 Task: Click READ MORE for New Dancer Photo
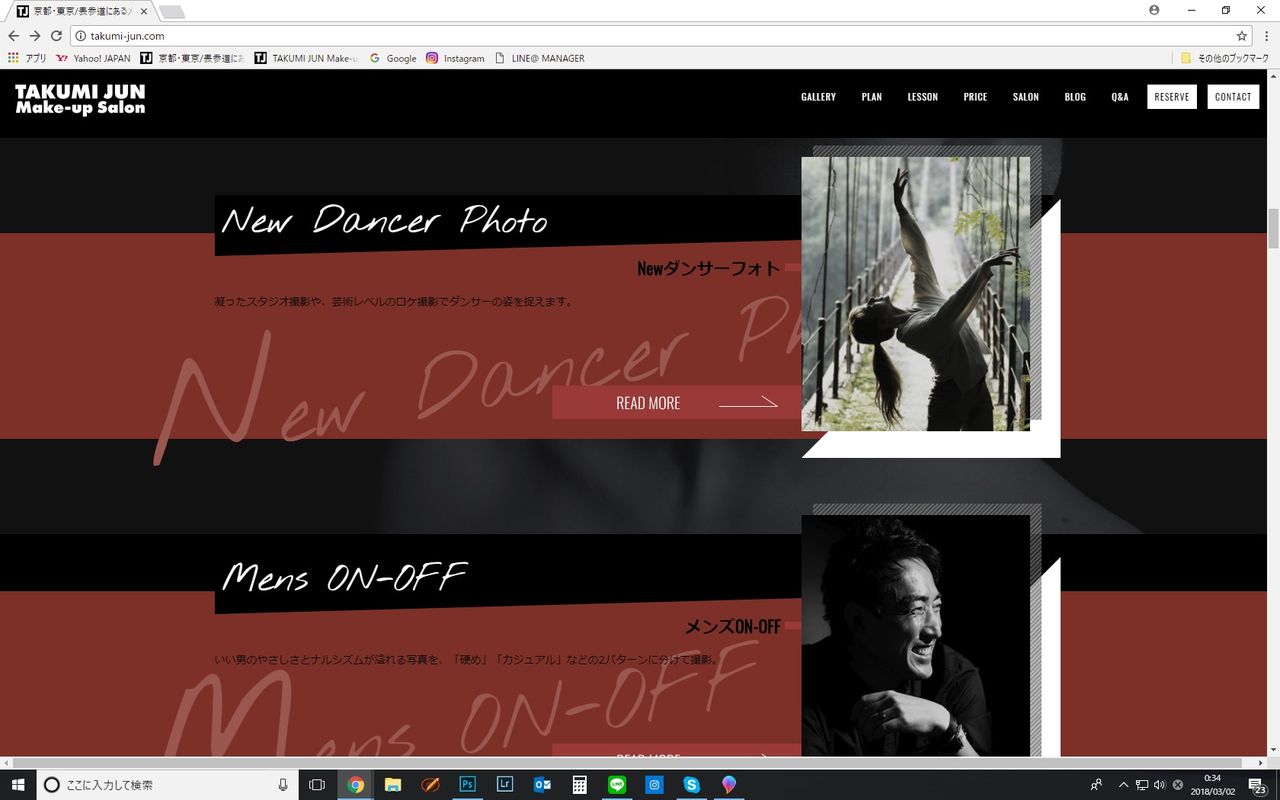(677, 403)
